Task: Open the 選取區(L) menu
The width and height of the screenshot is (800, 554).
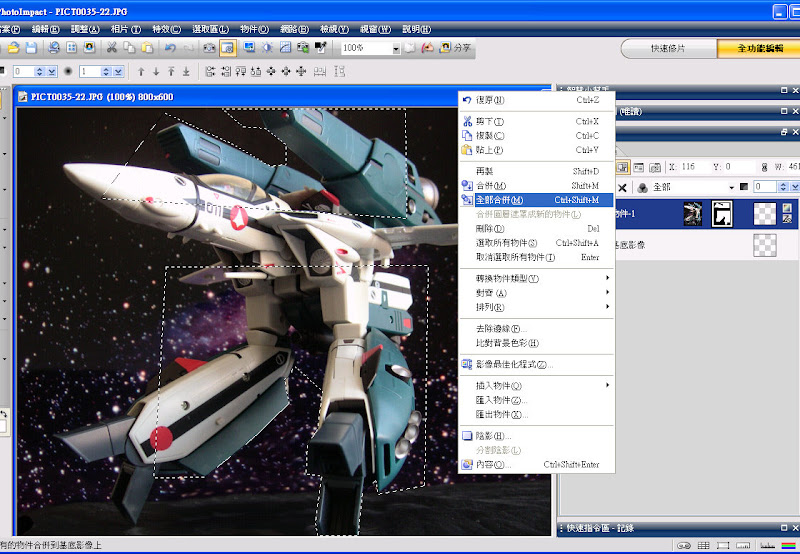Action: pos(210,29)
